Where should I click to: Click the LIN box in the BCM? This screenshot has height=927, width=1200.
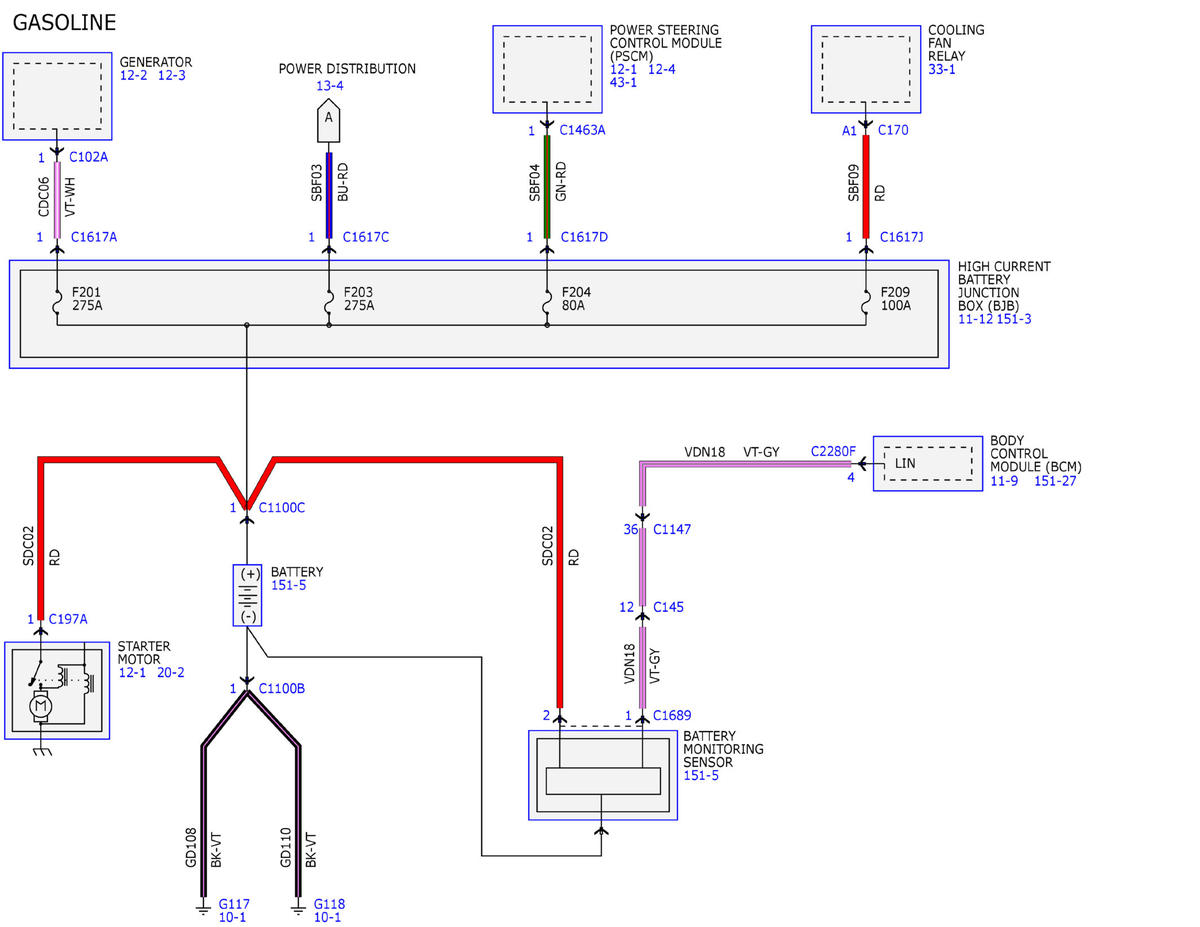[928, 463]
